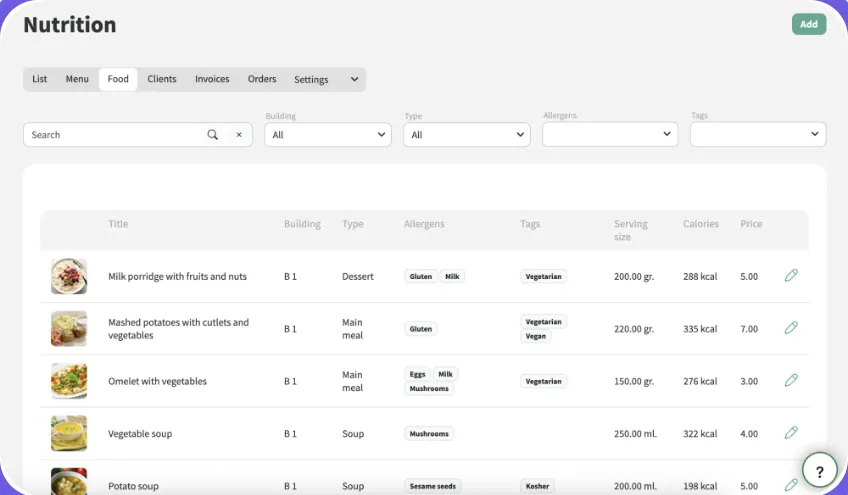Clear the search field with the x icon

point(238,135)
